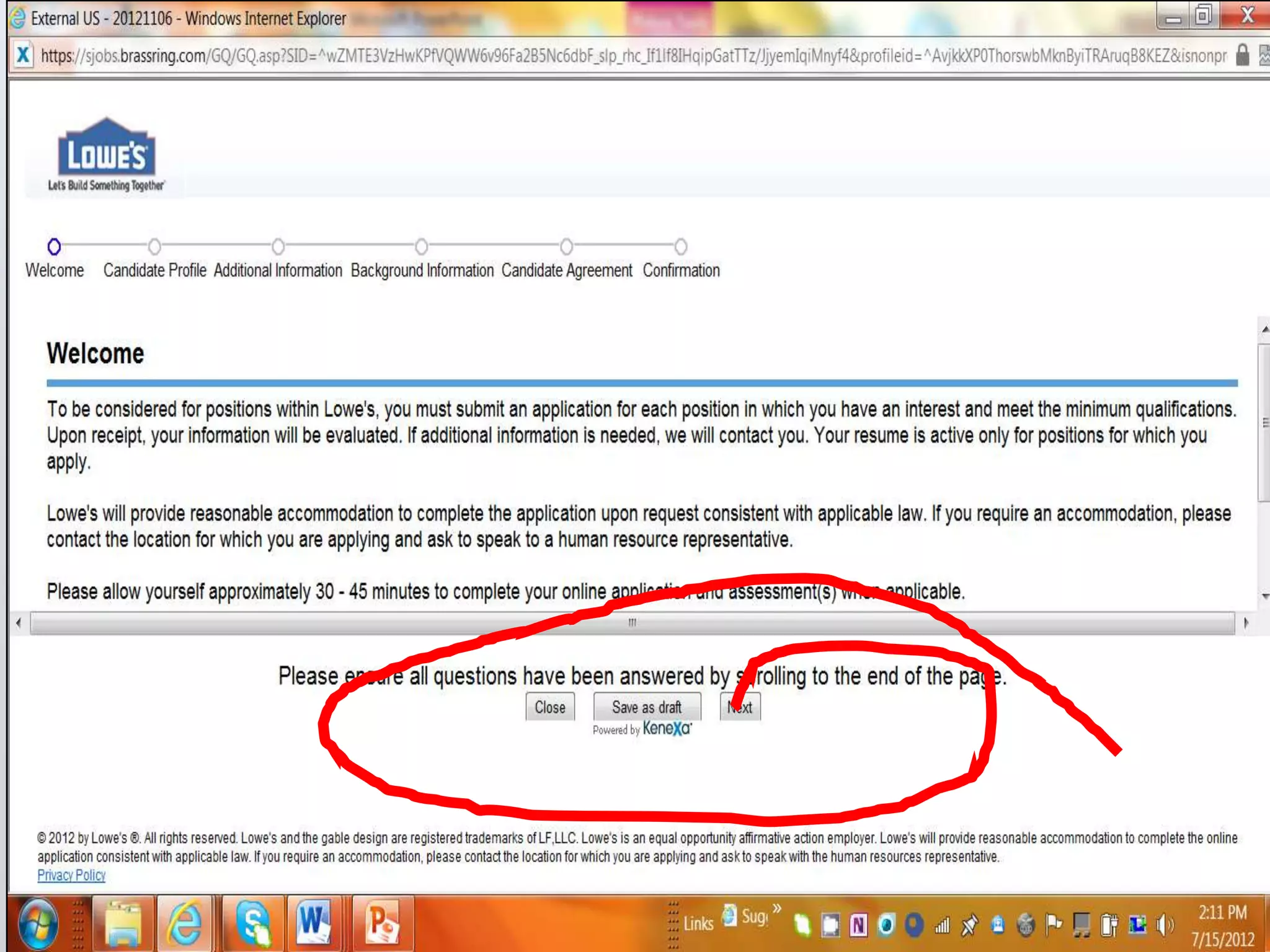The width and height of the screenshot is (1270, 952).
Task: Click the volume speaker tray icon
Action: [1165, 925]
